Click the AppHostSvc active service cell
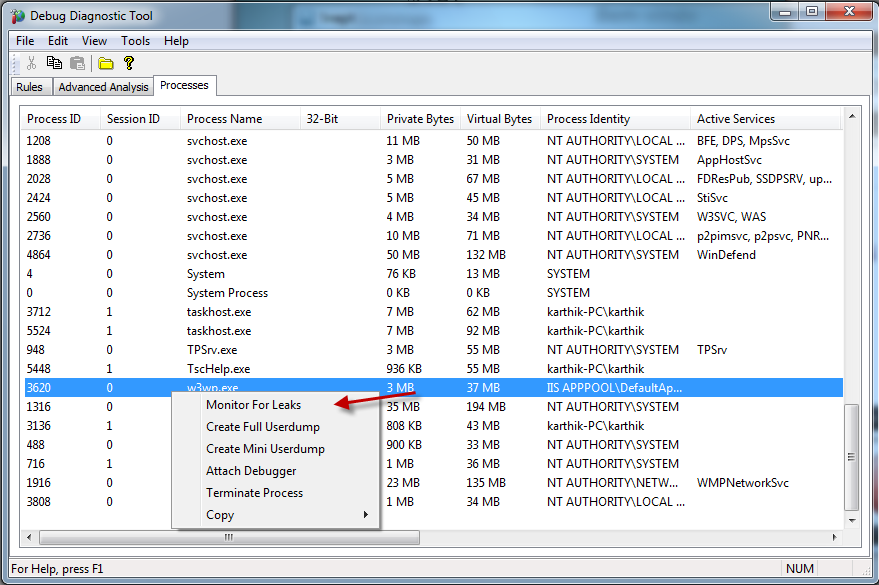Image resolution: width=879 pixels, height=585 pixels. pyautogui.click(x=729, y=160)
